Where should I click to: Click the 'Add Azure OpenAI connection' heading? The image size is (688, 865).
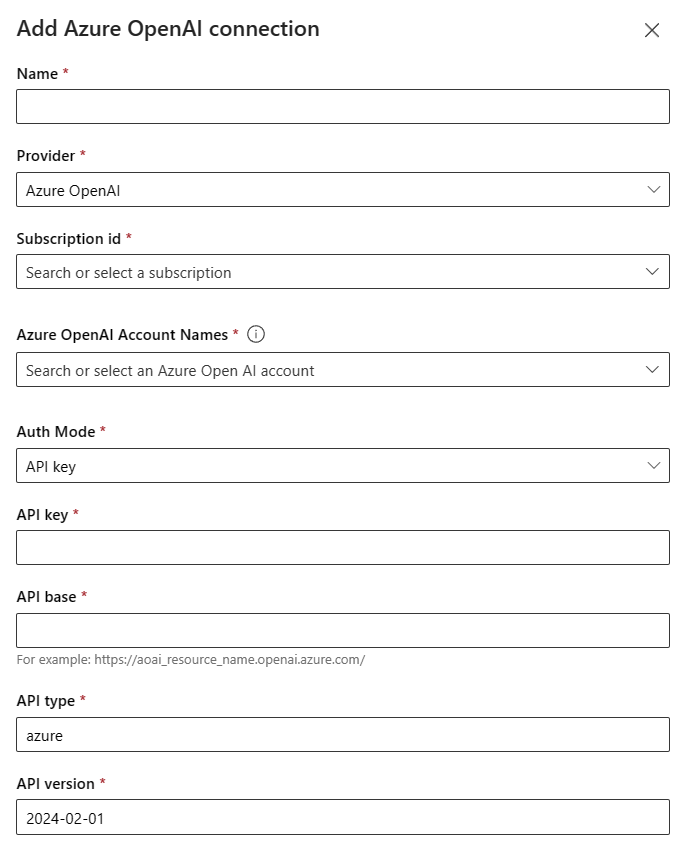click(168, 29)
